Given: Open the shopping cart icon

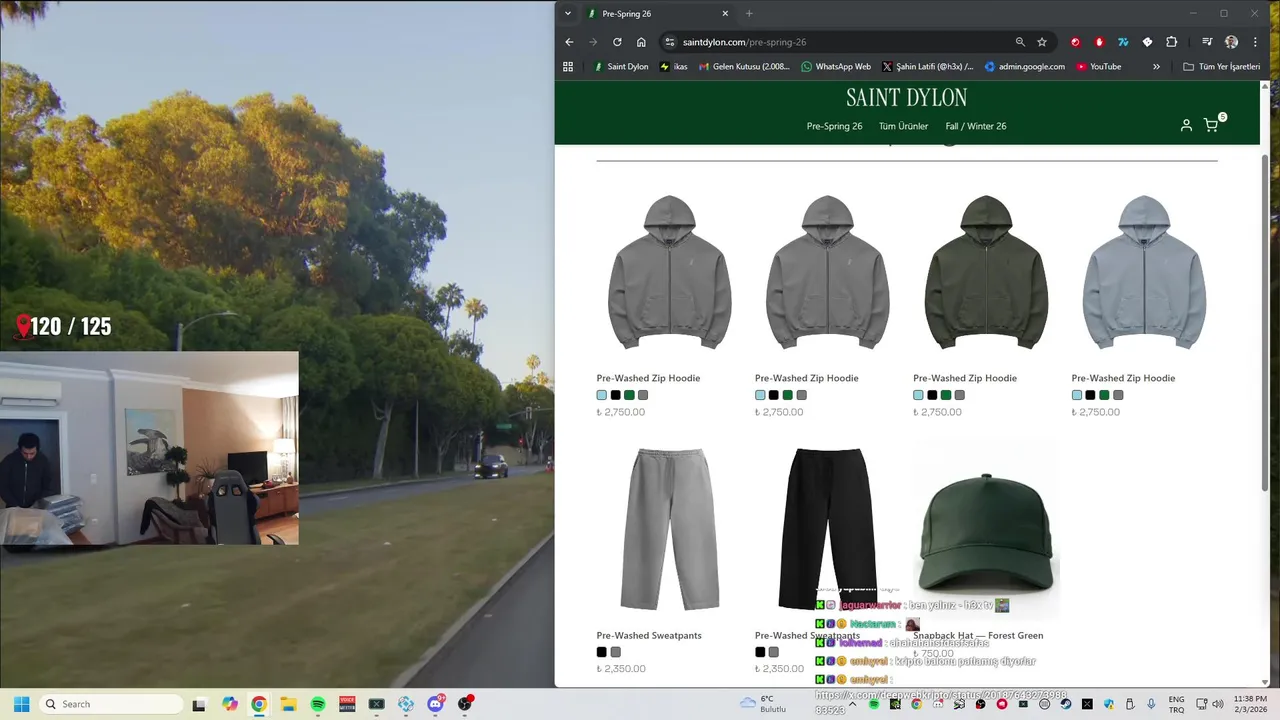Looking at the screenshot, I should (x=1211, y=125).
